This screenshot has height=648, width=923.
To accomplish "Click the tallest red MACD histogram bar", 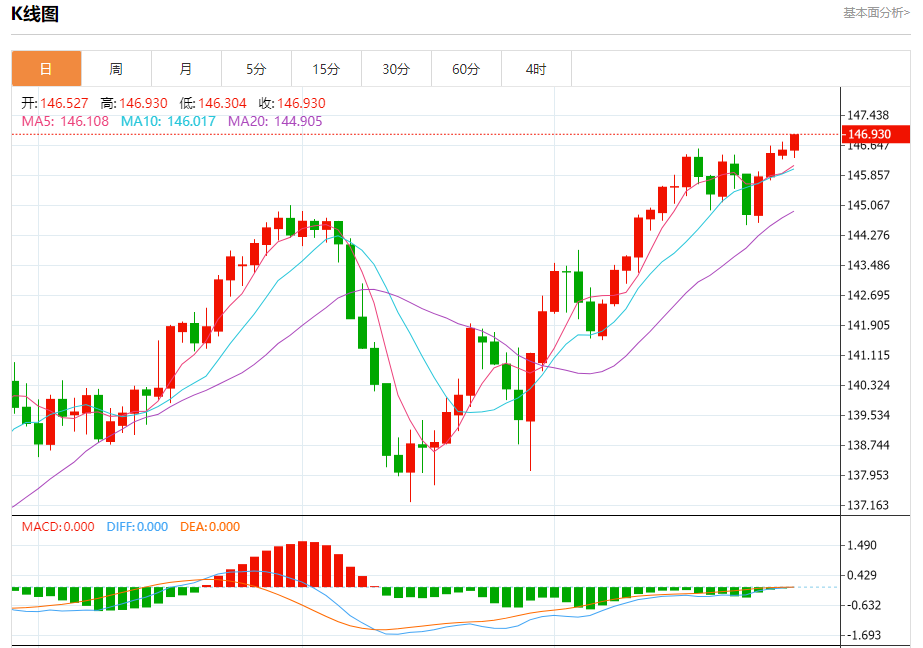I will pyautogui.click(x=303, y=564).
